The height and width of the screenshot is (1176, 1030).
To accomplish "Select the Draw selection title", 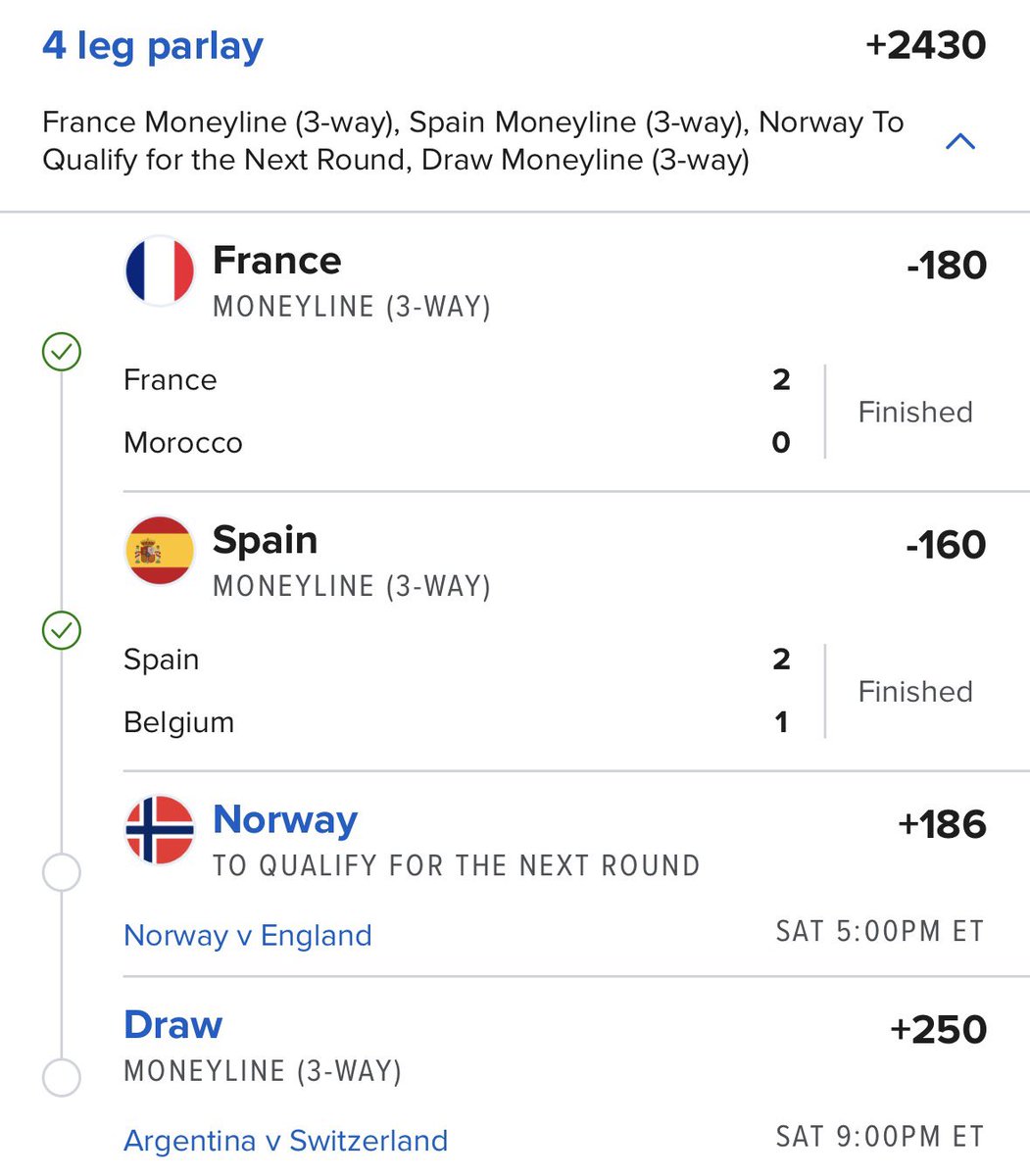I will [x=173, y=1025].
